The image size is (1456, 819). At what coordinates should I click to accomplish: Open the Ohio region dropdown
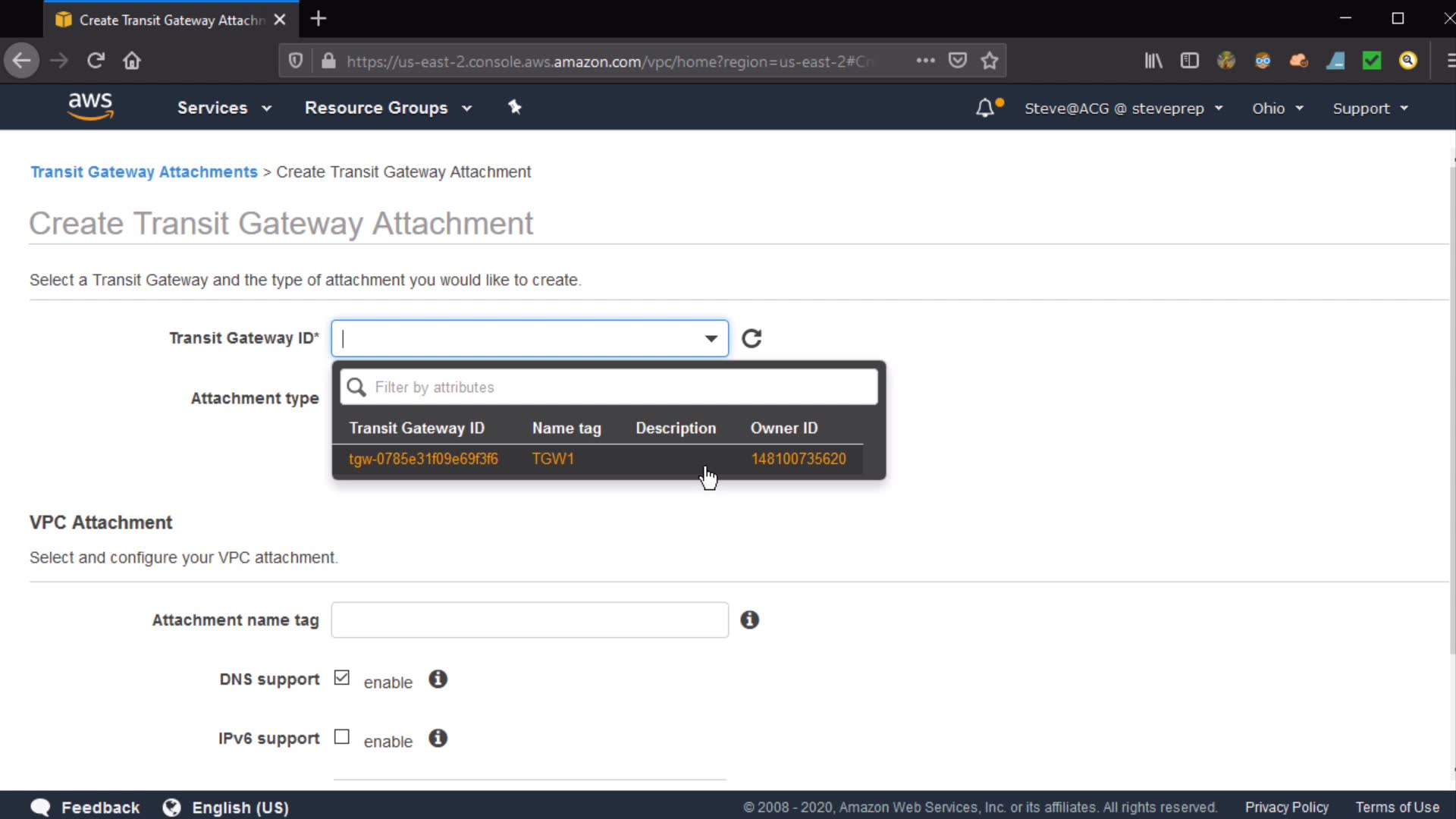[x=1277, y=108]
